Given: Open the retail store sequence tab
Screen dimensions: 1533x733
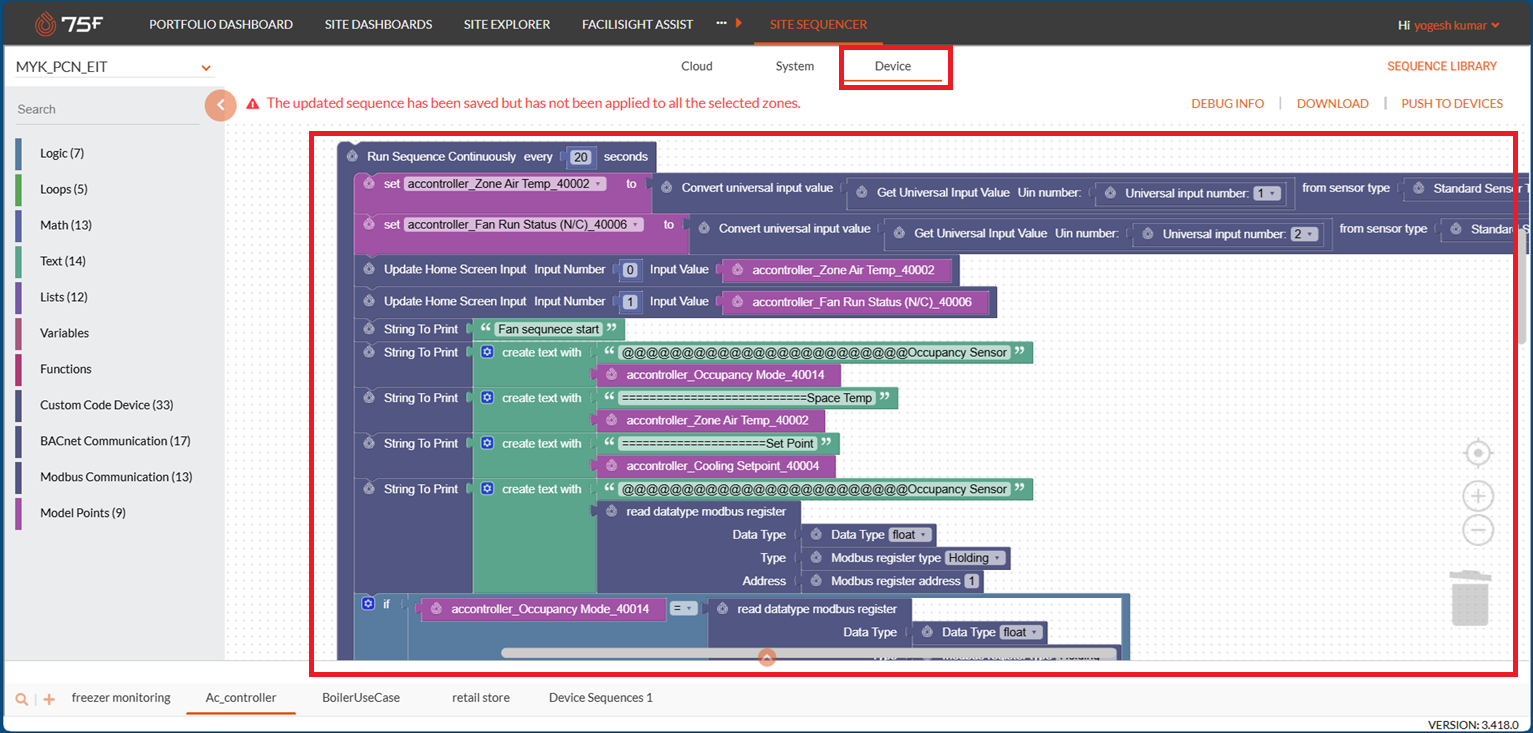Looking at the screenshot, I should click(x=481, y=698).
